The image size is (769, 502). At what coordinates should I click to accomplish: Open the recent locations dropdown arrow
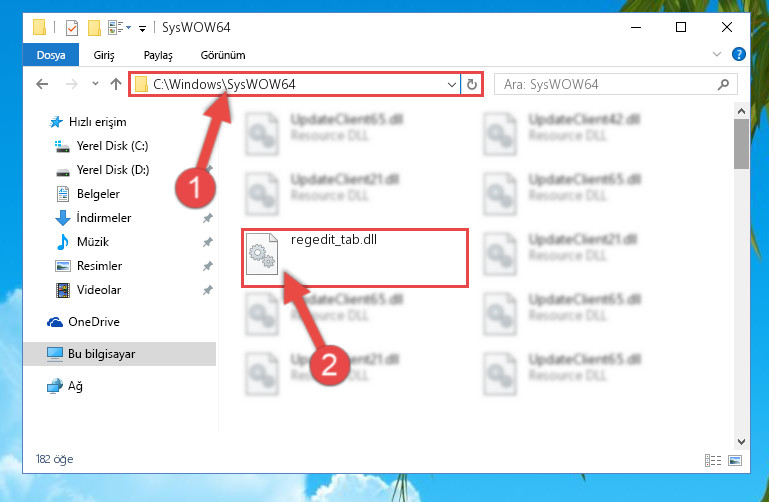tap(95, 84)
